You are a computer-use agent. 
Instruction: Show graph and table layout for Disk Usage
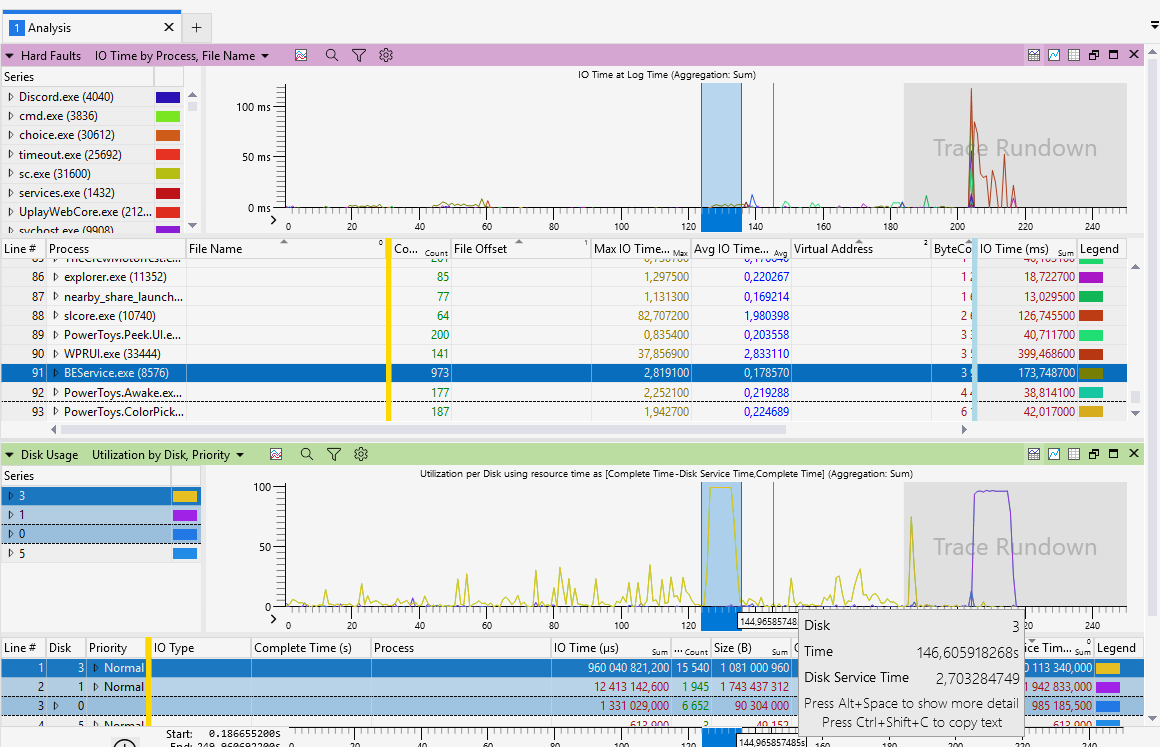(1034, 453)
